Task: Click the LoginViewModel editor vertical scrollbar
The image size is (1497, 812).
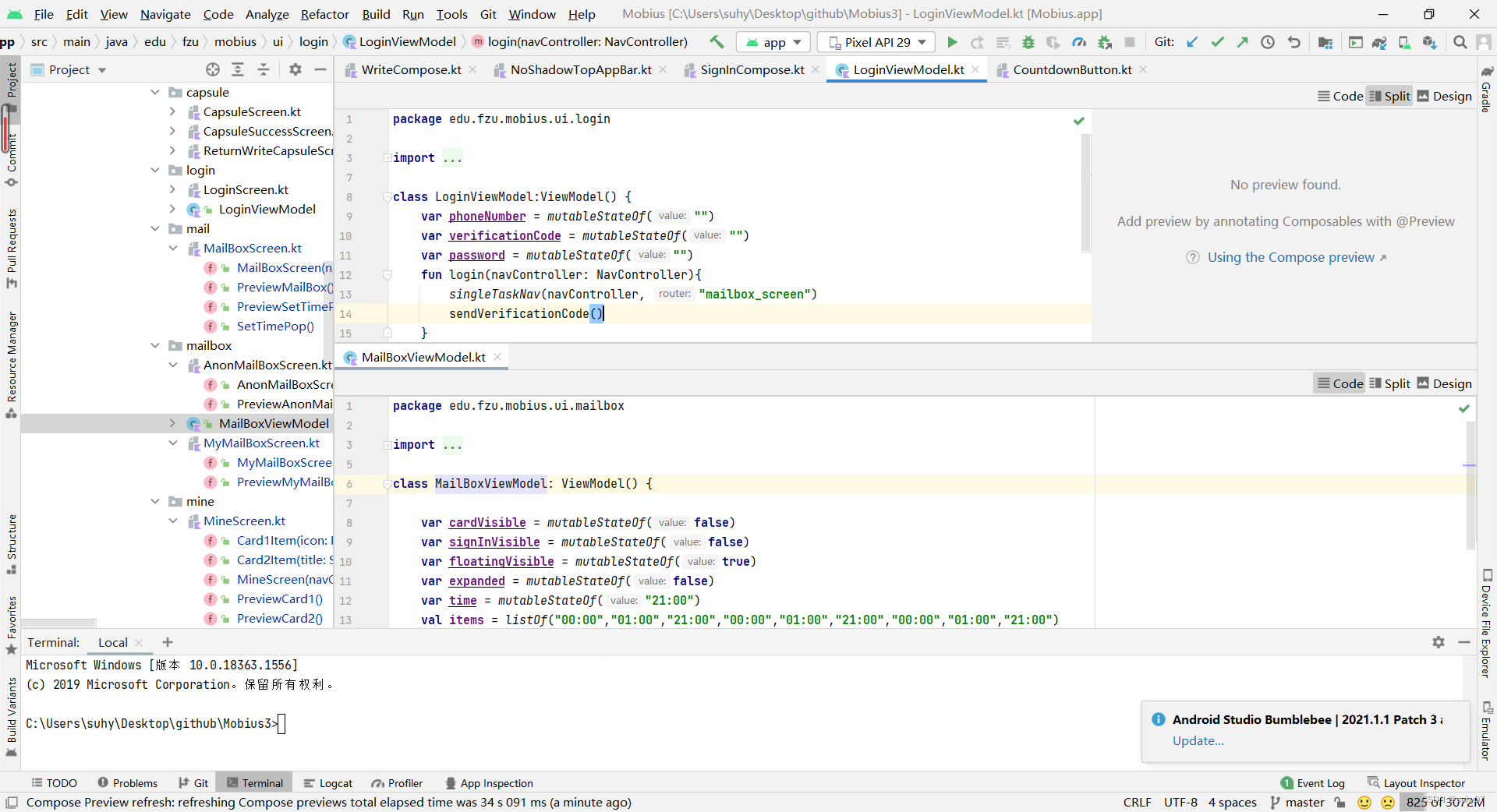Action: [1086, 193]
